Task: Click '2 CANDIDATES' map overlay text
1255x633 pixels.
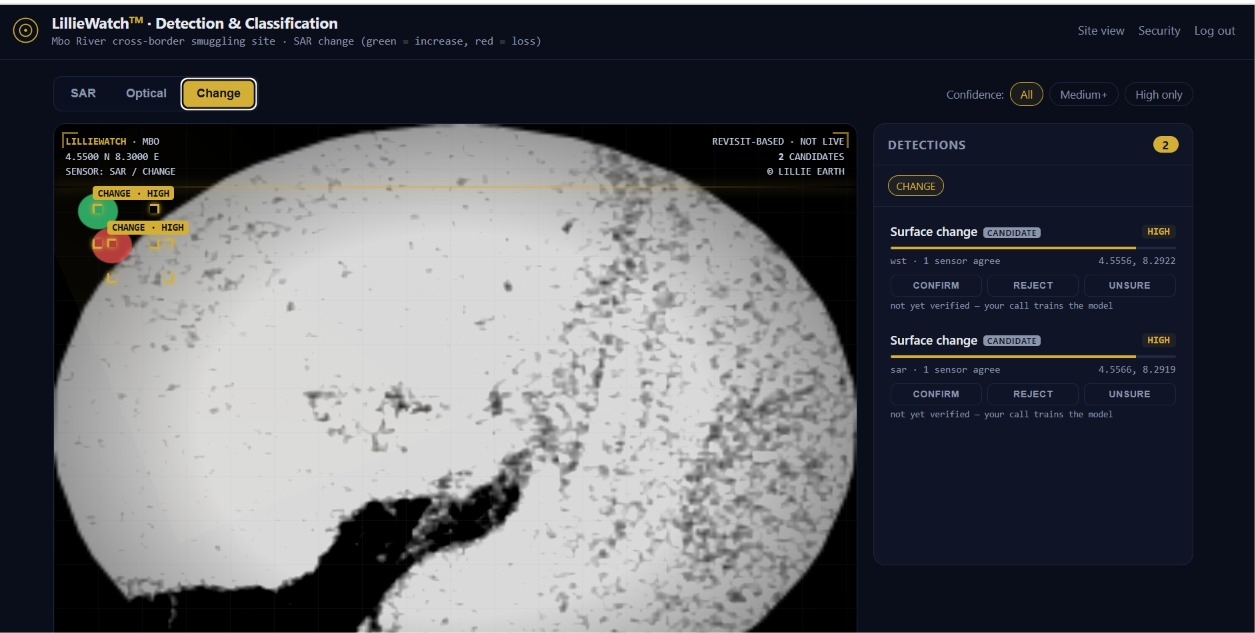Action: click(x=811, y=157)
